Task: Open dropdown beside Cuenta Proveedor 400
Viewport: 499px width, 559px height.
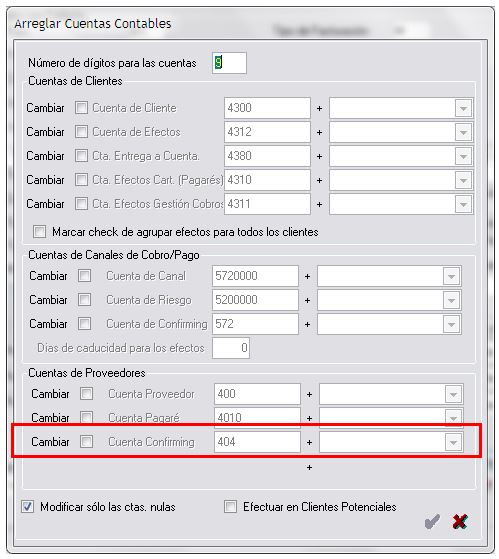Action: [x=453, y=394]
